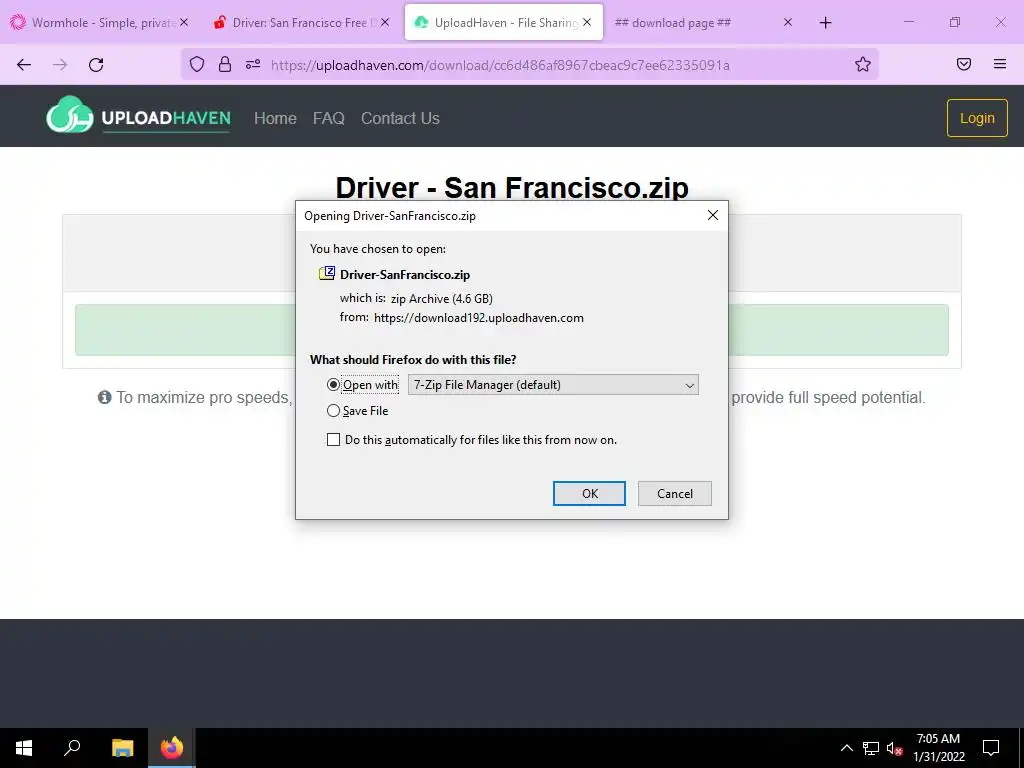1024x768 pixels.
Task: Expand the 7-Zip File Manager dropdown
Action: 553,385
